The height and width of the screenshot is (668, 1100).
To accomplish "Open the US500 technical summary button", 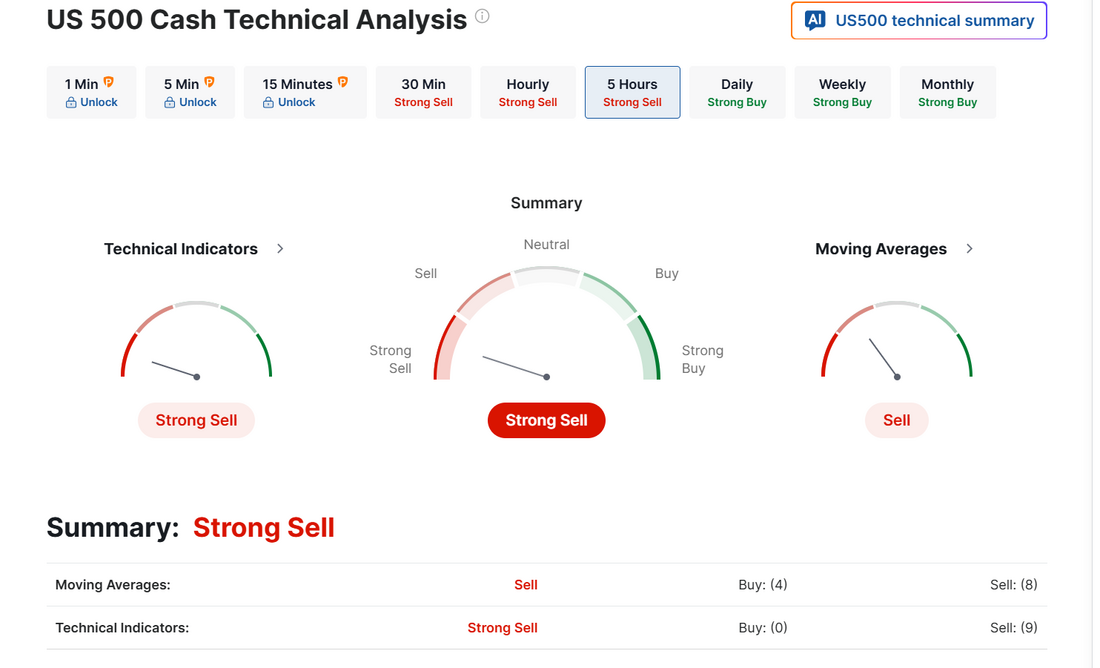I will click(919, 21).
